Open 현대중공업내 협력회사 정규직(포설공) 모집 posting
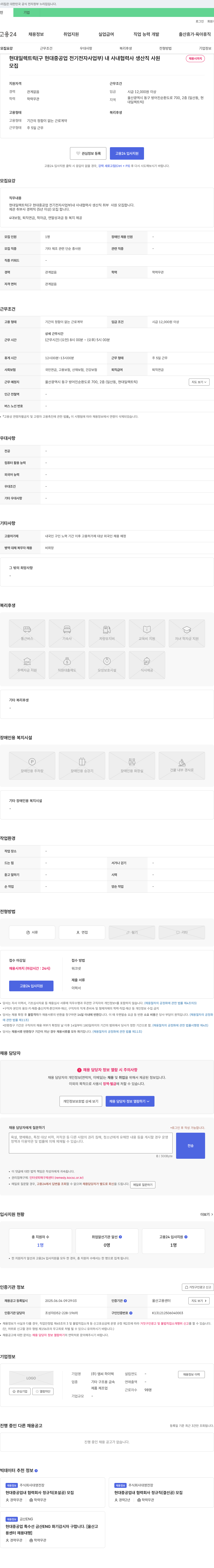 [40, 1493]
